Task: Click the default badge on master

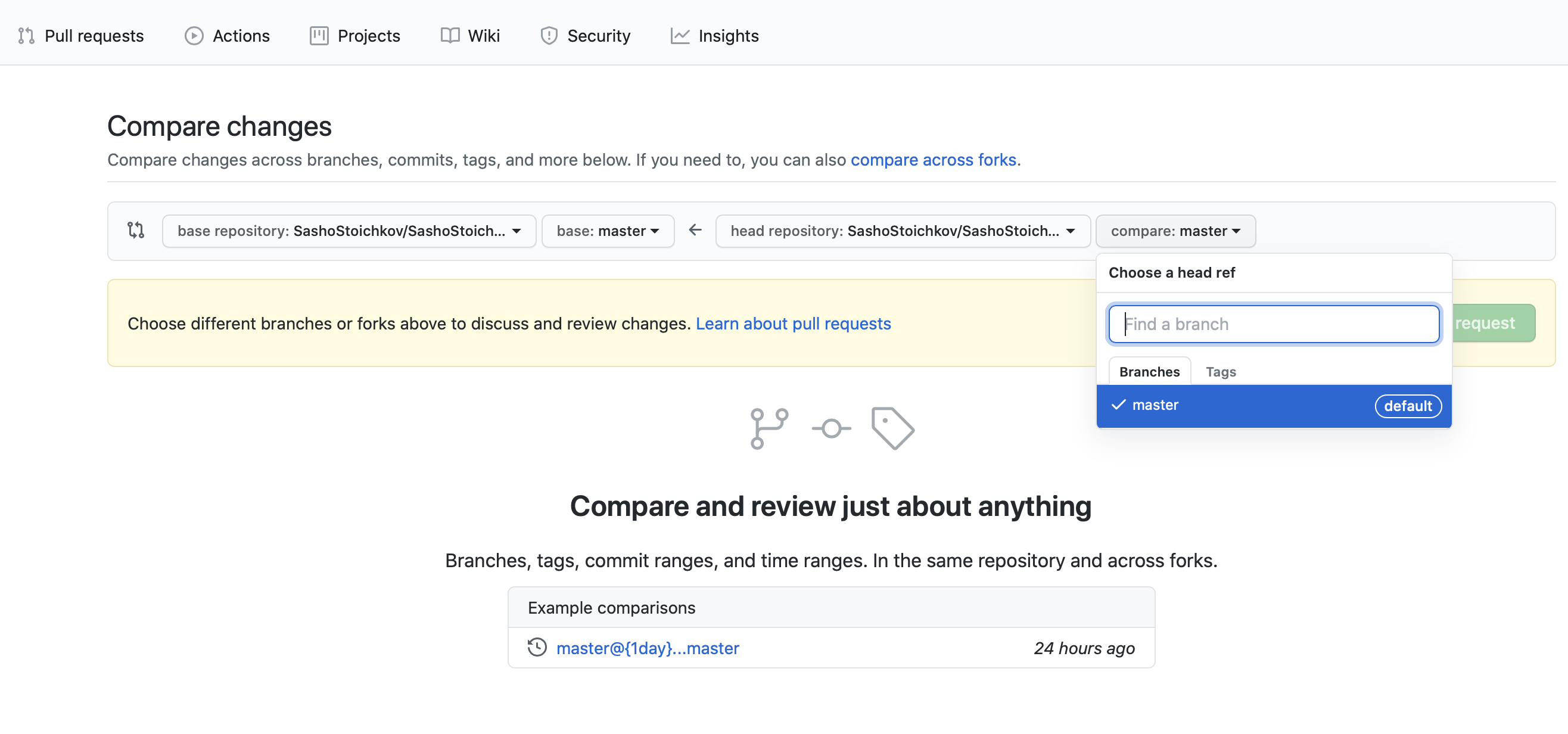Action: [x=1407, y=406]
